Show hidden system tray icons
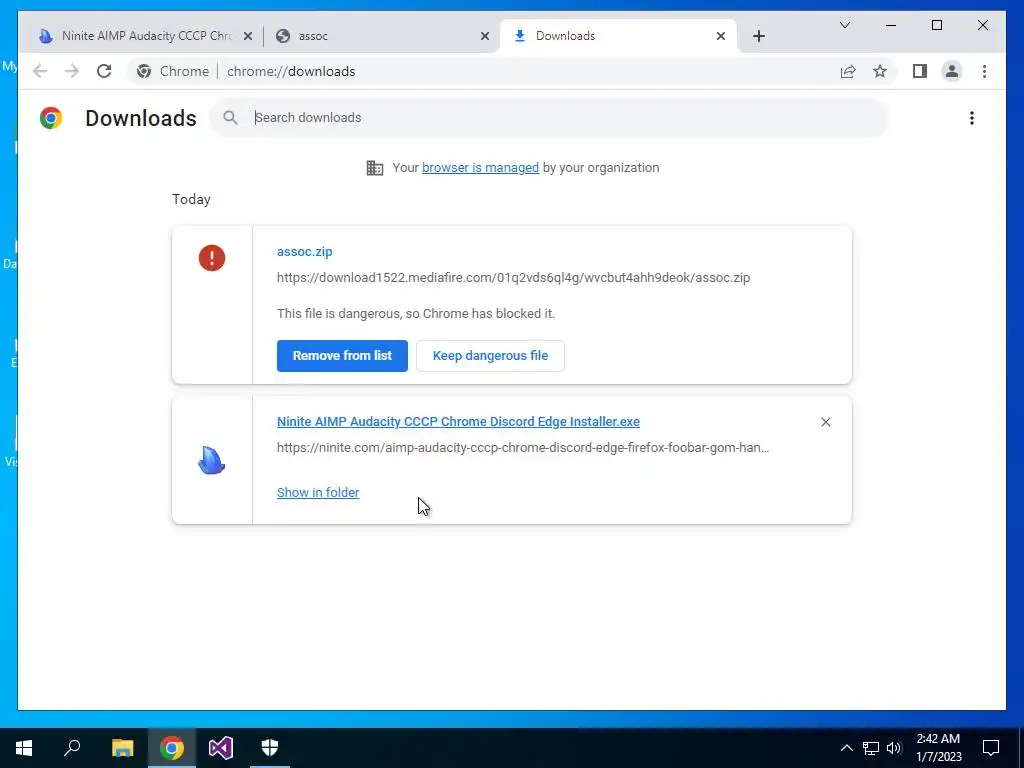1024x768 pixels. (x=846, y=748)
